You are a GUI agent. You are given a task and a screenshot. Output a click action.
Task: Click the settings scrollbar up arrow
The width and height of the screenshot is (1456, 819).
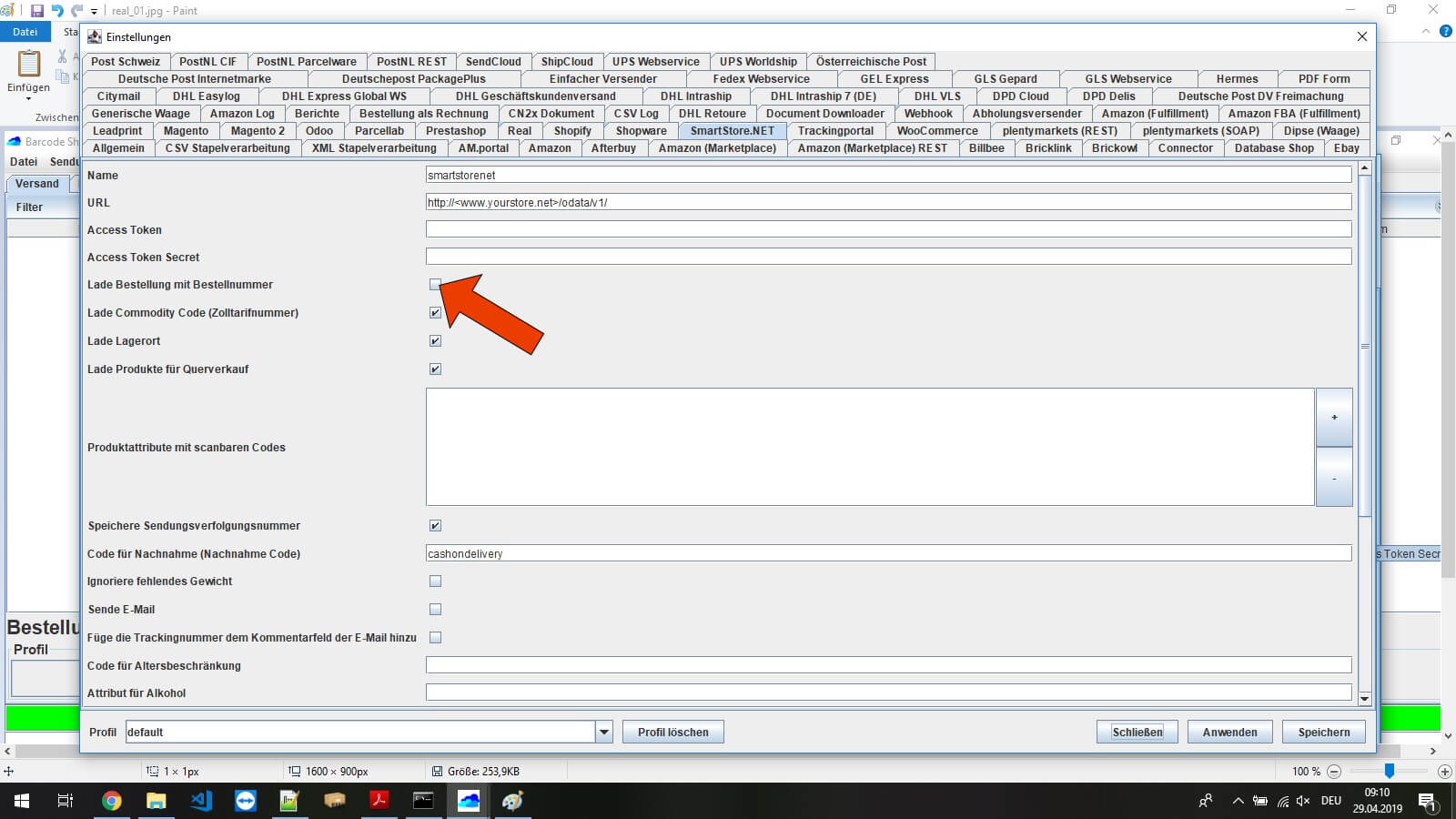tap(1364, 168)
